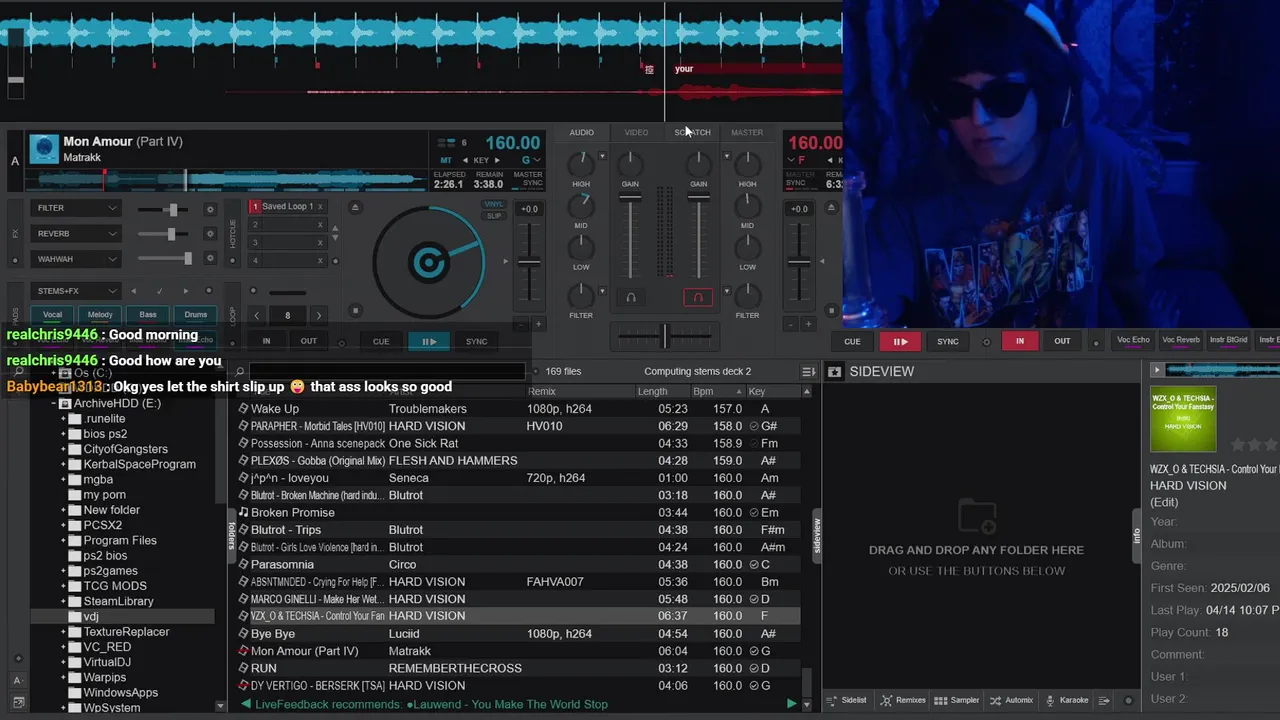Toggle the Drums stem pad
This screenshot has width=1280, height=720.
click(x=196, y=315)
